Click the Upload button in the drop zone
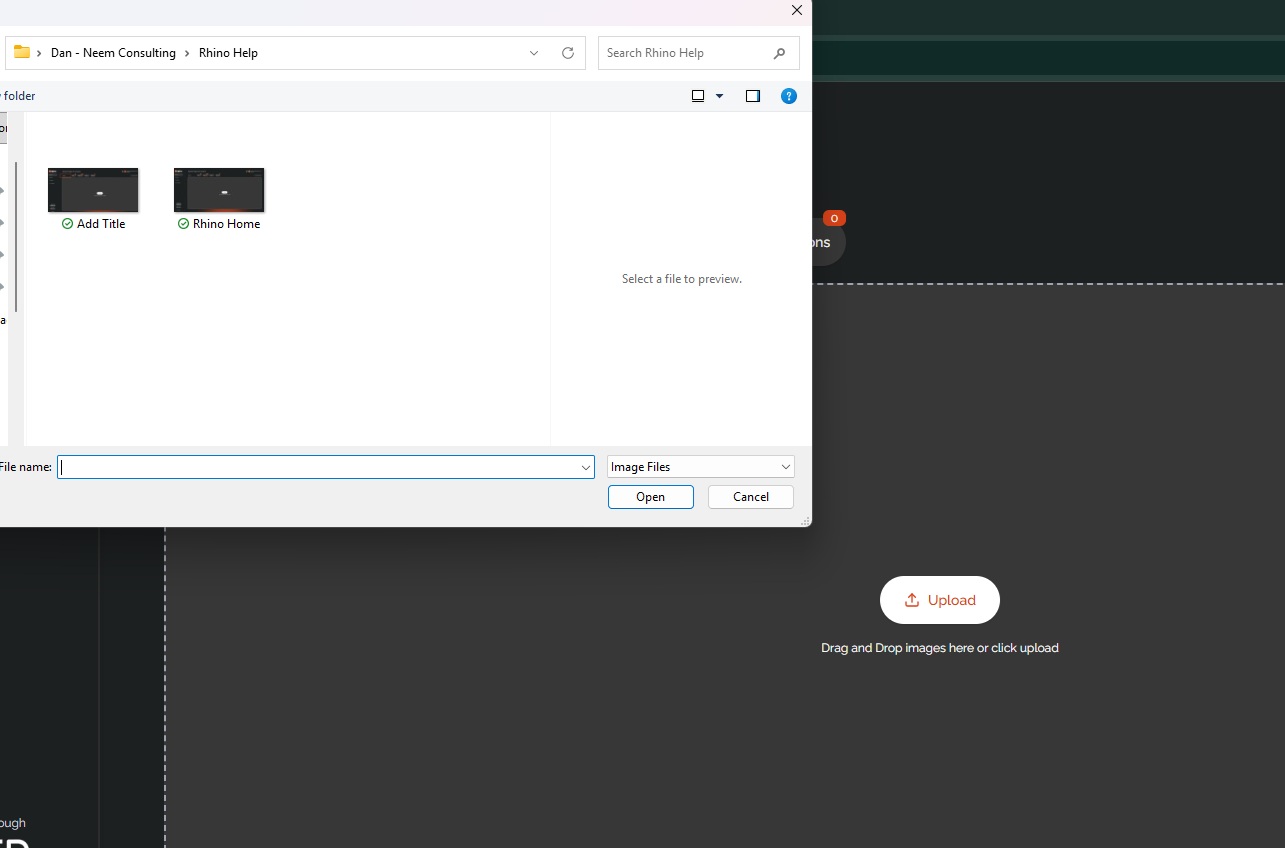This screenshot has width=1285, height=848. [940, 600]
